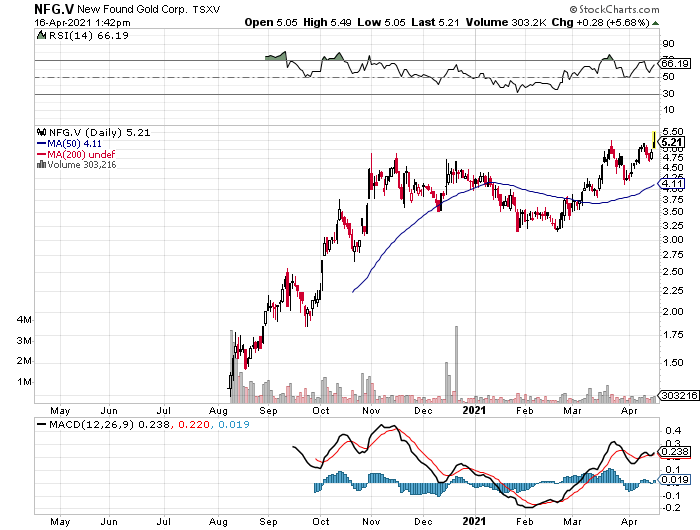Click the Volume 303.2K header value

pyautogui.click(x=506, y=22)
